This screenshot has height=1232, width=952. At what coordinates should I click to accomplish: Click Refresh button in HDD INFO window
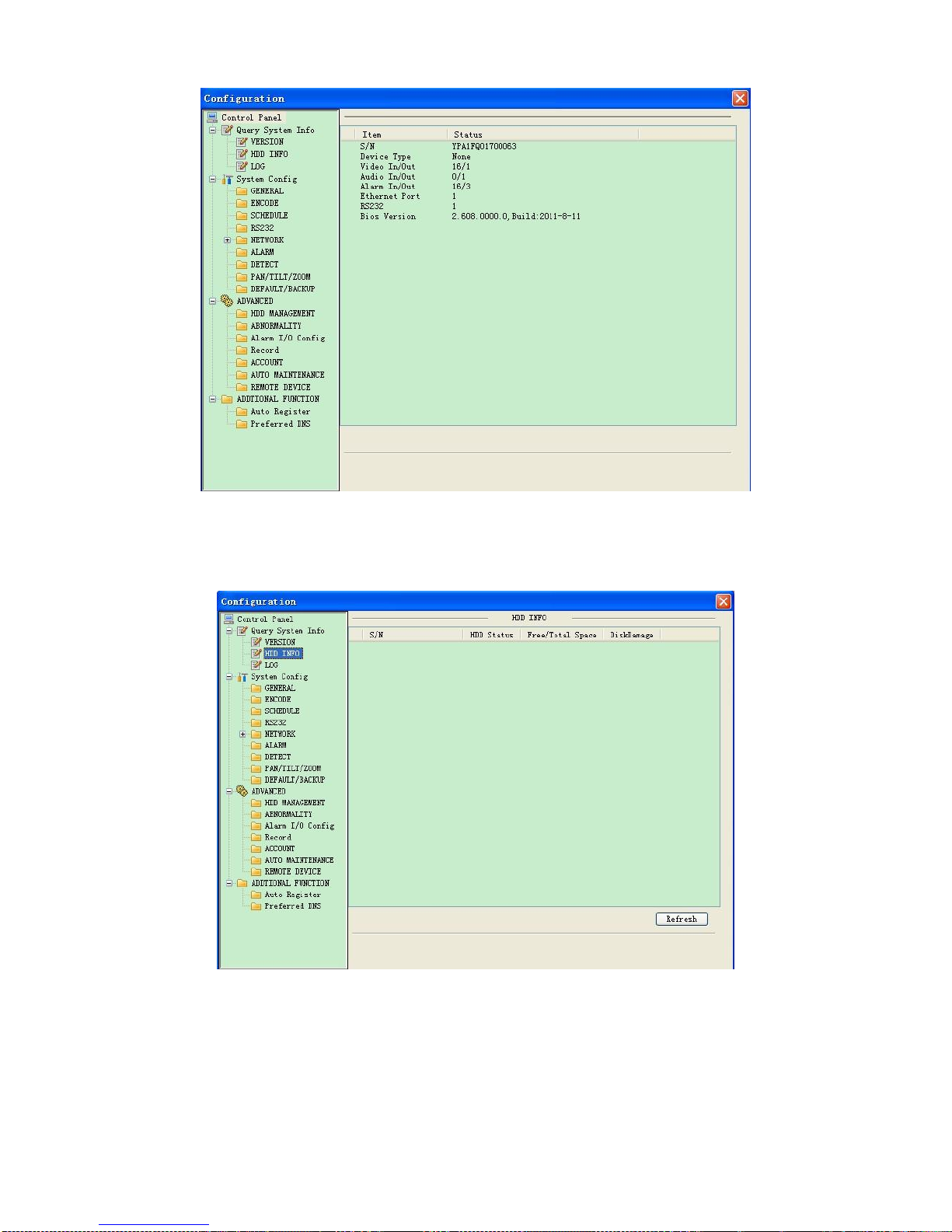coord(682,919)
